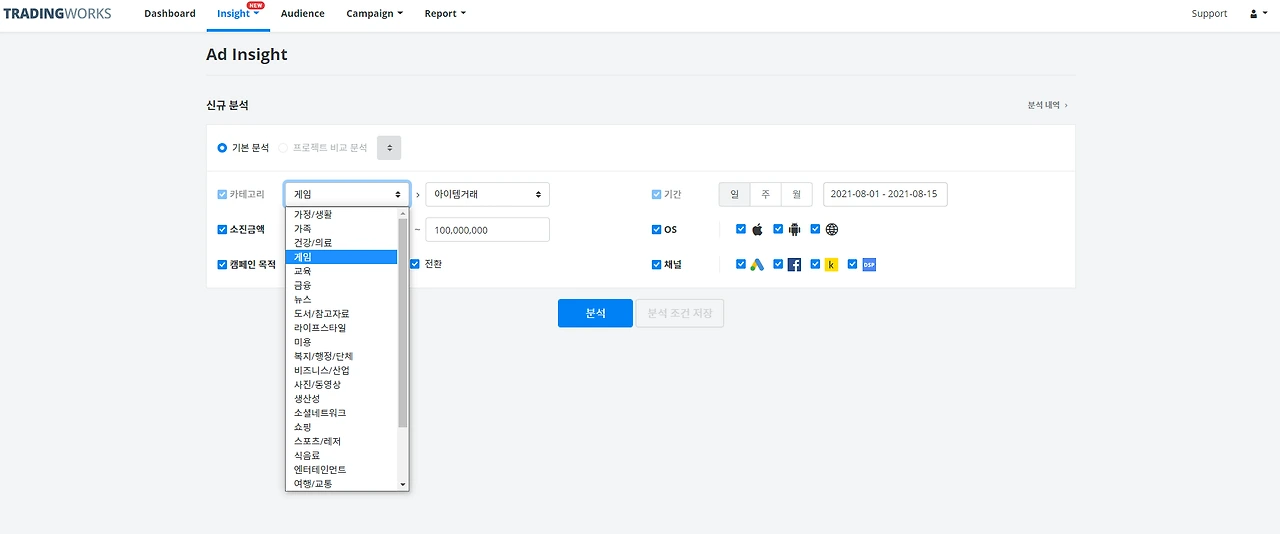Toggle the Android checkbox
This screenshot has height=534, width=1280.
tap(778, 229)
